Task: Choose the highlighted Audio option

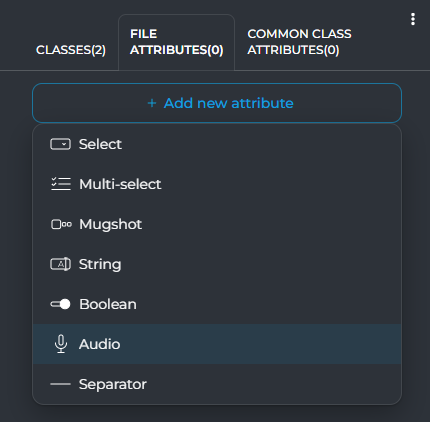Action: pyautogui.click(x=217, y=344)
